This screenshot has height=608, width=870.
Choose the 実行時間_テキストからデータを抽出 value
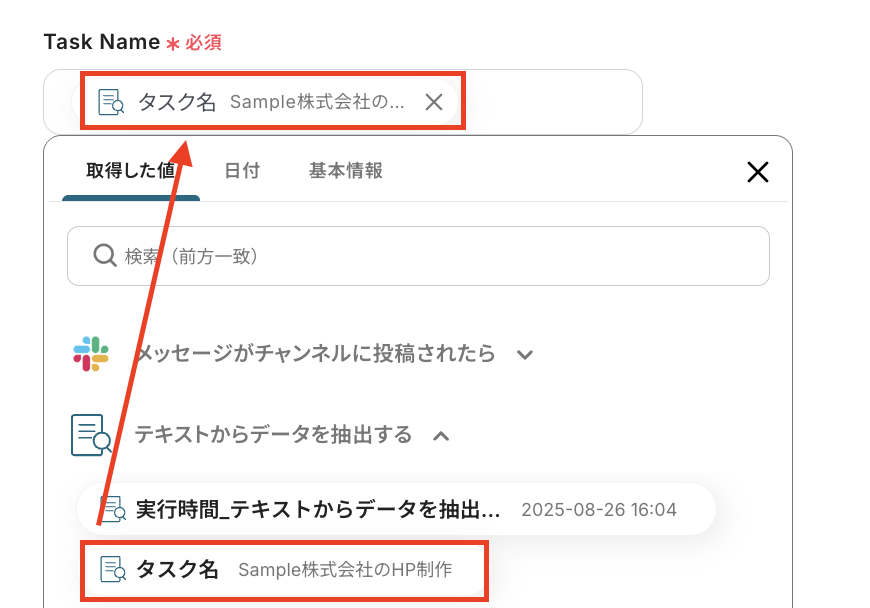(318, 509)
